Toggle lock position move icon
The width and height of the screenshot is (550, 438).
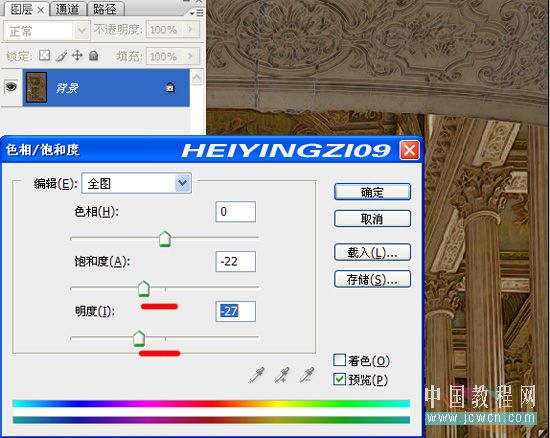click(77, 55)
